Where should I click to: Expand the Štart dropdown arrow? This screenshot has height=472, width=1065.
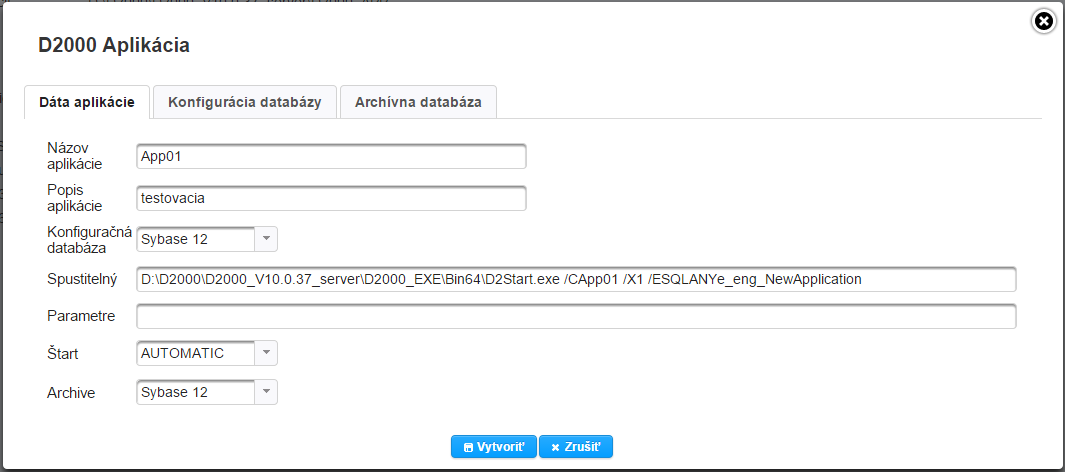click(x=266, y=353)
